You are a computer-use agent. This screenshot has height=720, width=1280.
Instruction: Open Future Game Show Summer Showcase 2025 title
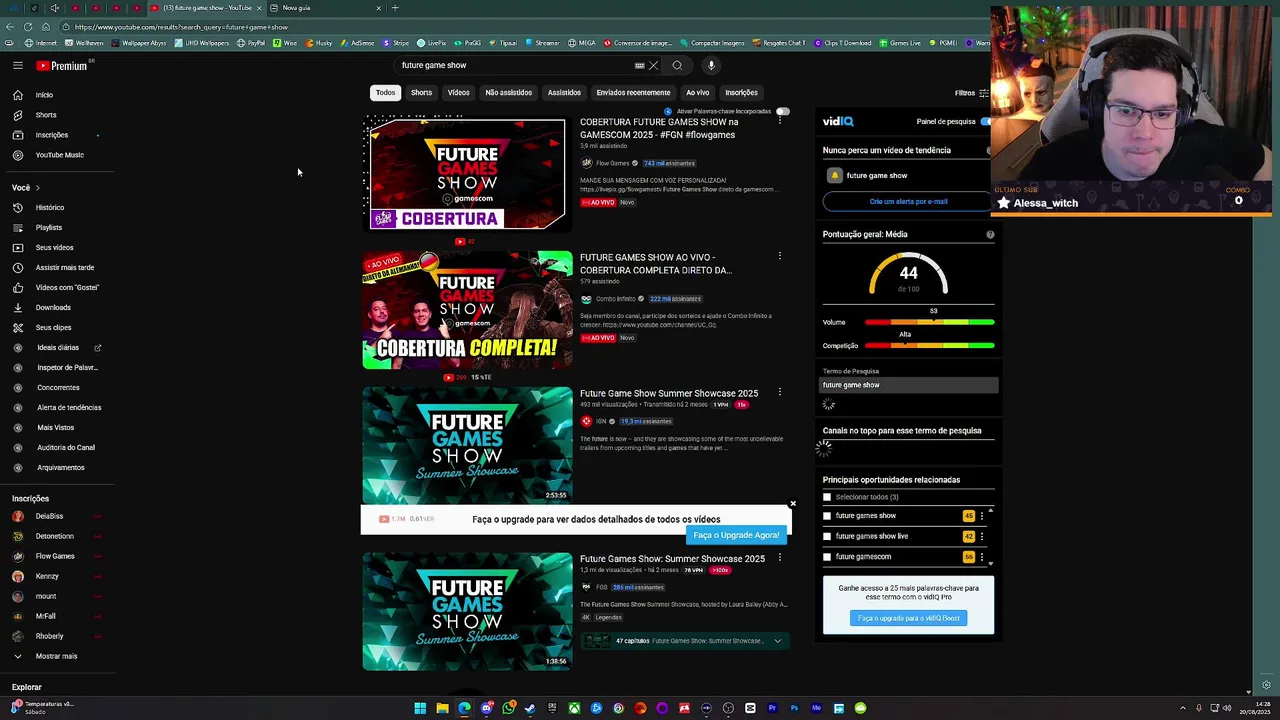669,394
